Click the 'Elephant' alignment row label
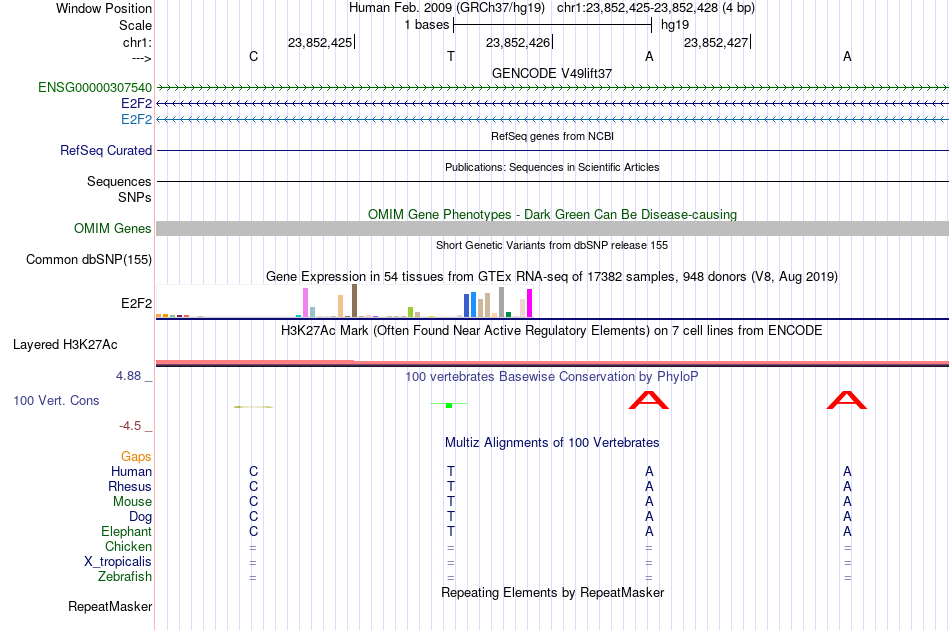Image resolution: width=950 pixels, height=630 pixels. (127, 531)
